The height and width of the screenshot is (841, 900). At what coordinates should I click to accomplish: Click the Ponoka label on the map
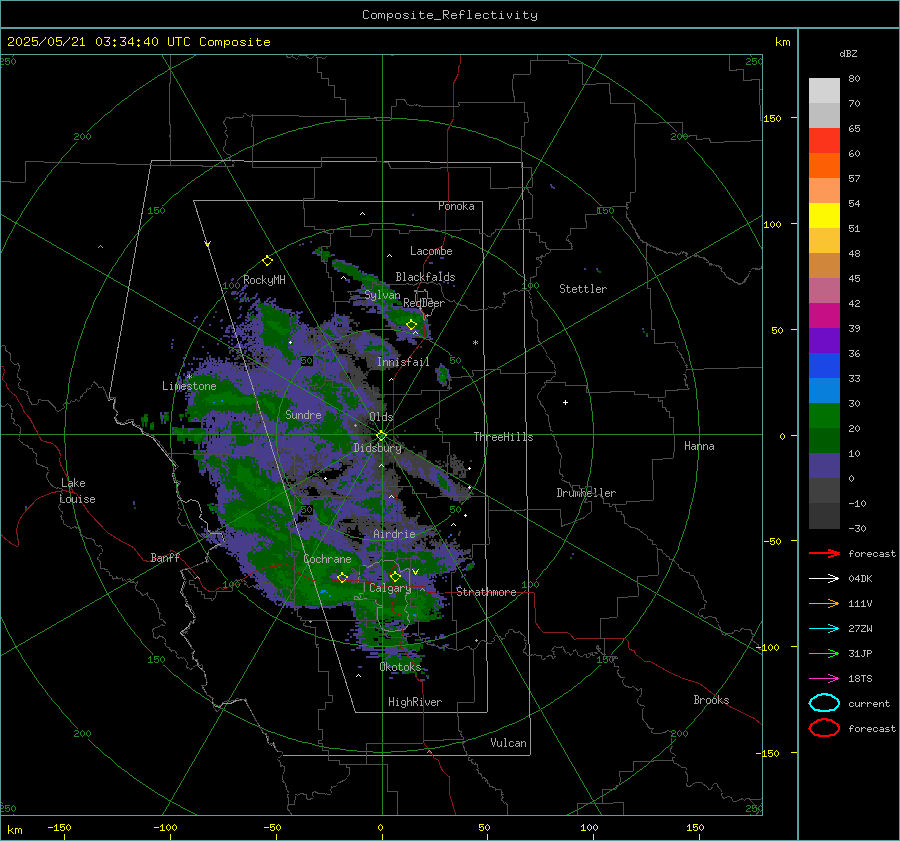pyautogui.click(x=456, y=206)
